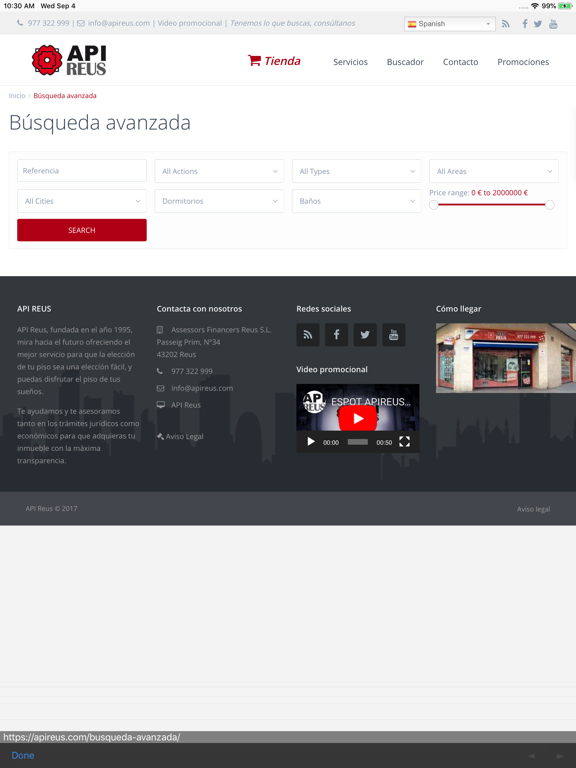Open the Contacto menu
This screenshot has height=768, width=576.
click(460, 62)
